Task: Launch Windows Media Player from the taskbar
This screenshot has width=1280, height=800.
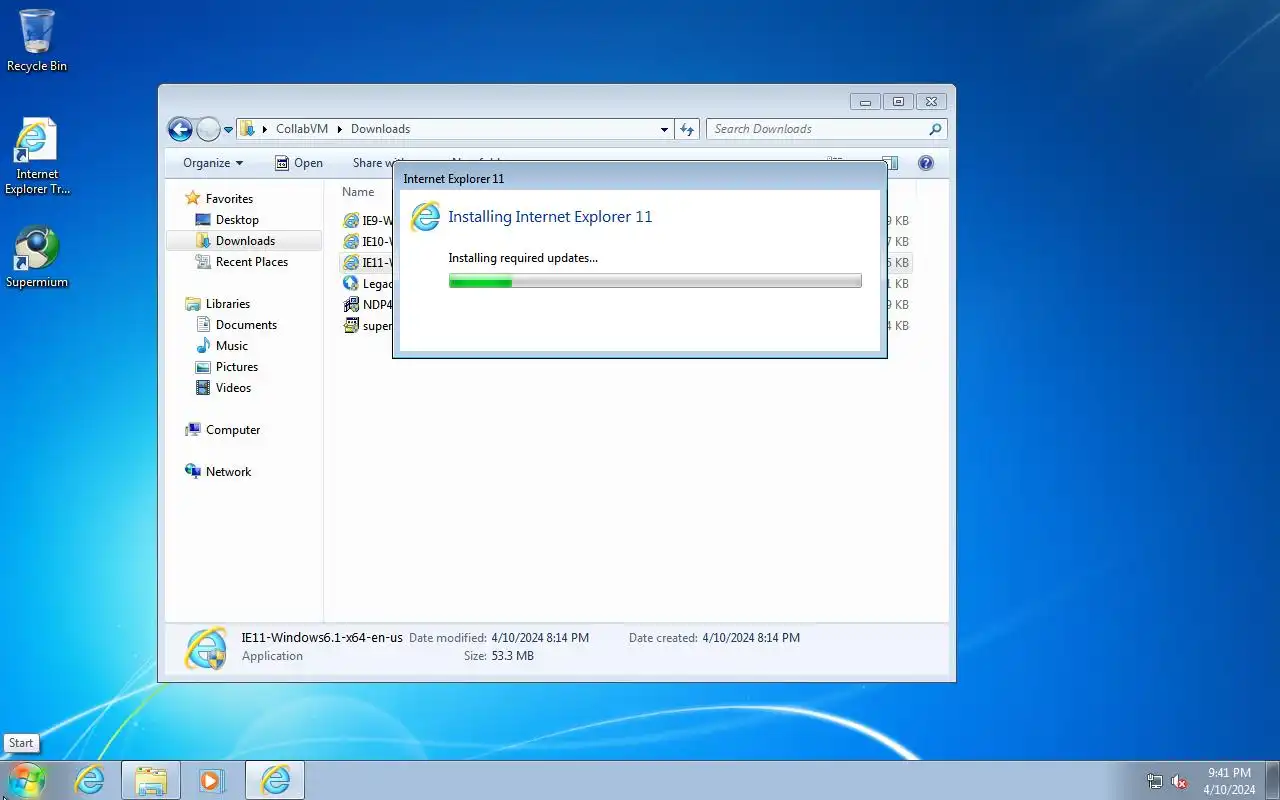Action: click(212, 780)
